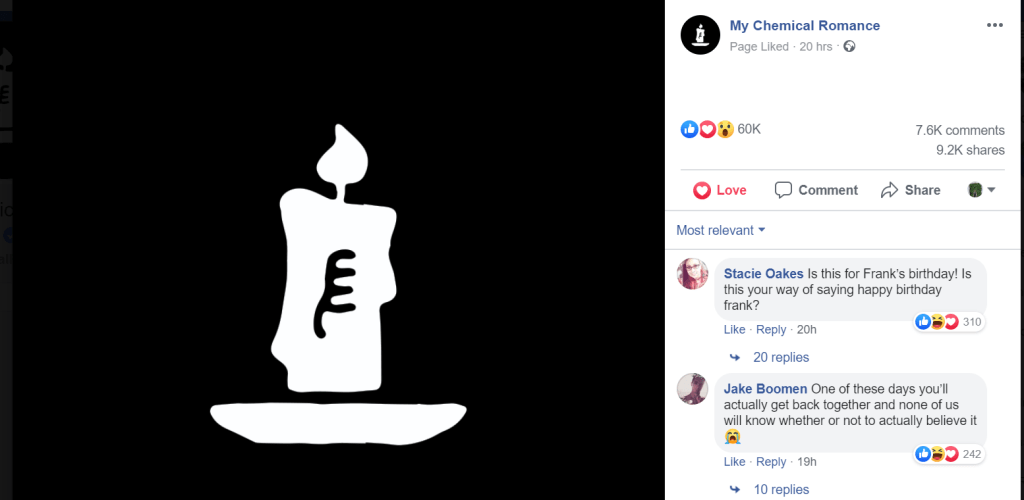
Task: Click the 7.6K comments link
Action: [960, 130]
